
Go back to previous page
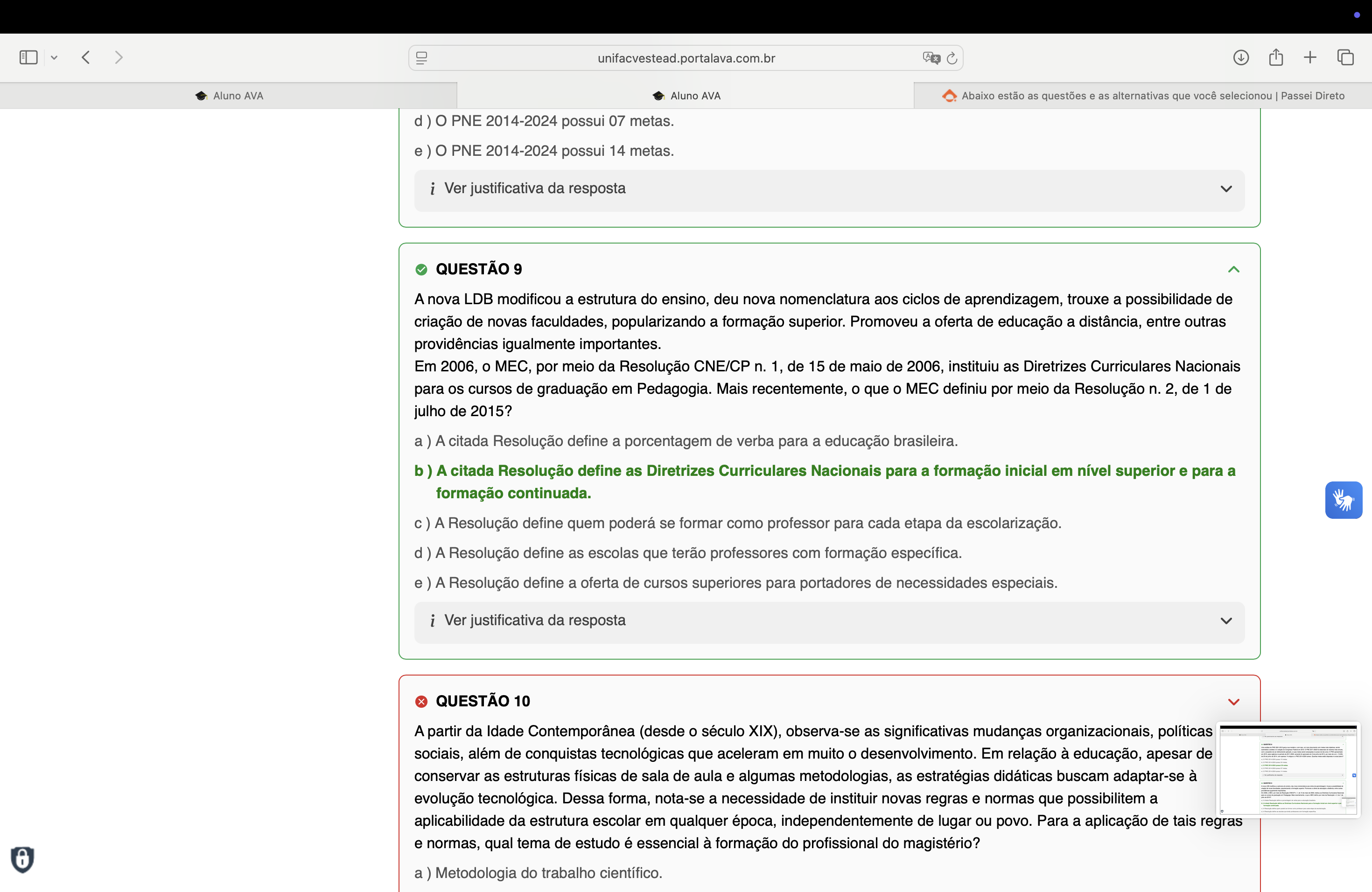tap(86, 58)
